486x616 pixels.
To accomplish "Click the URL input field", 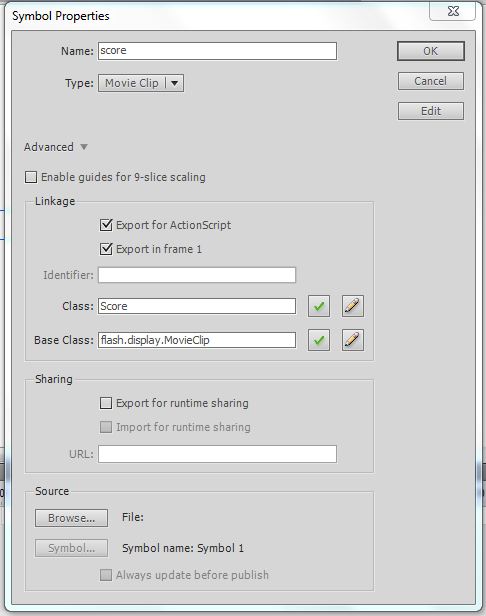I will 217,454.
